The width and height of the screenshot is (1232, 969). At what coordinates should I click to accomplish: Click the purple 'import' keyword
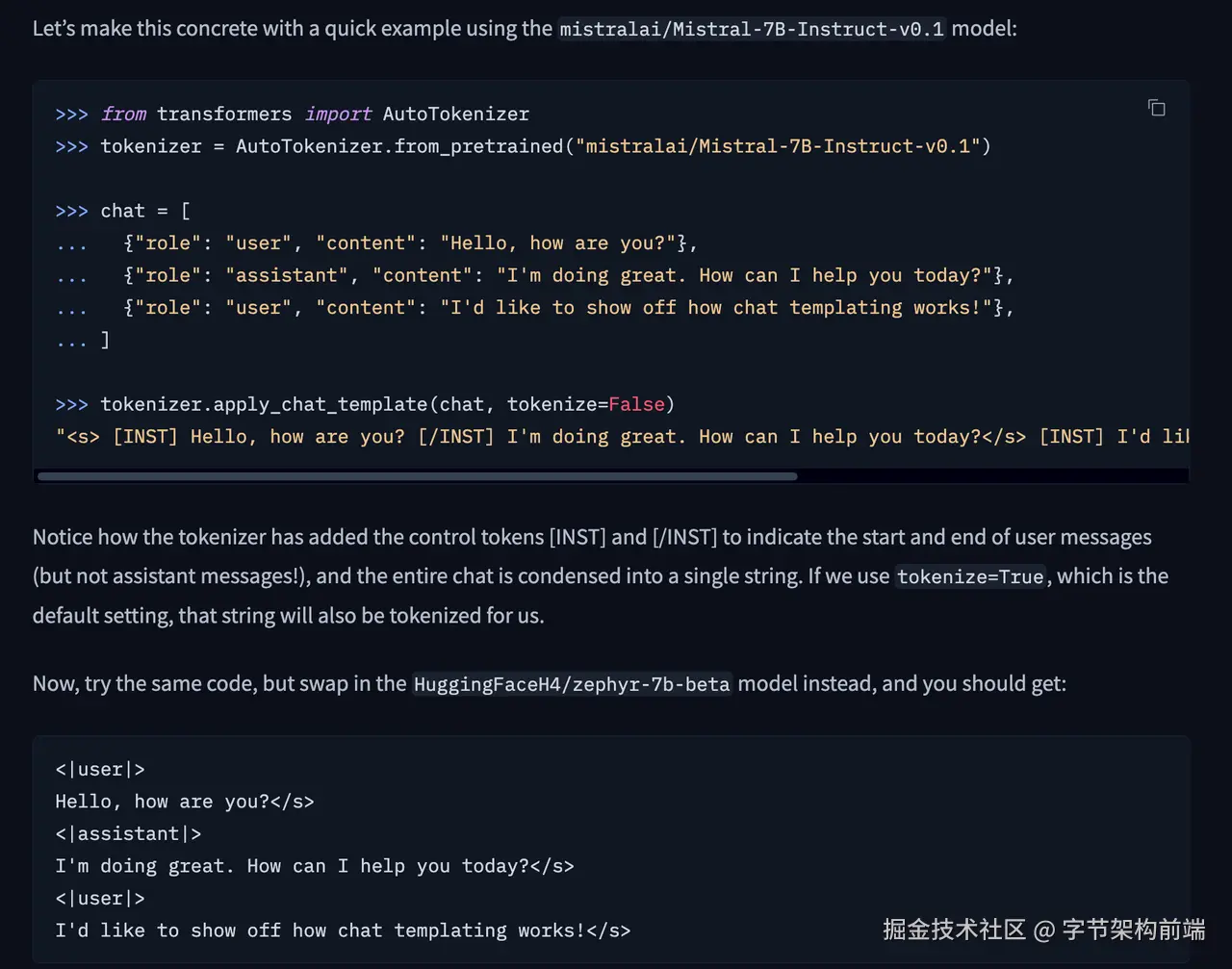click(338, 115)
